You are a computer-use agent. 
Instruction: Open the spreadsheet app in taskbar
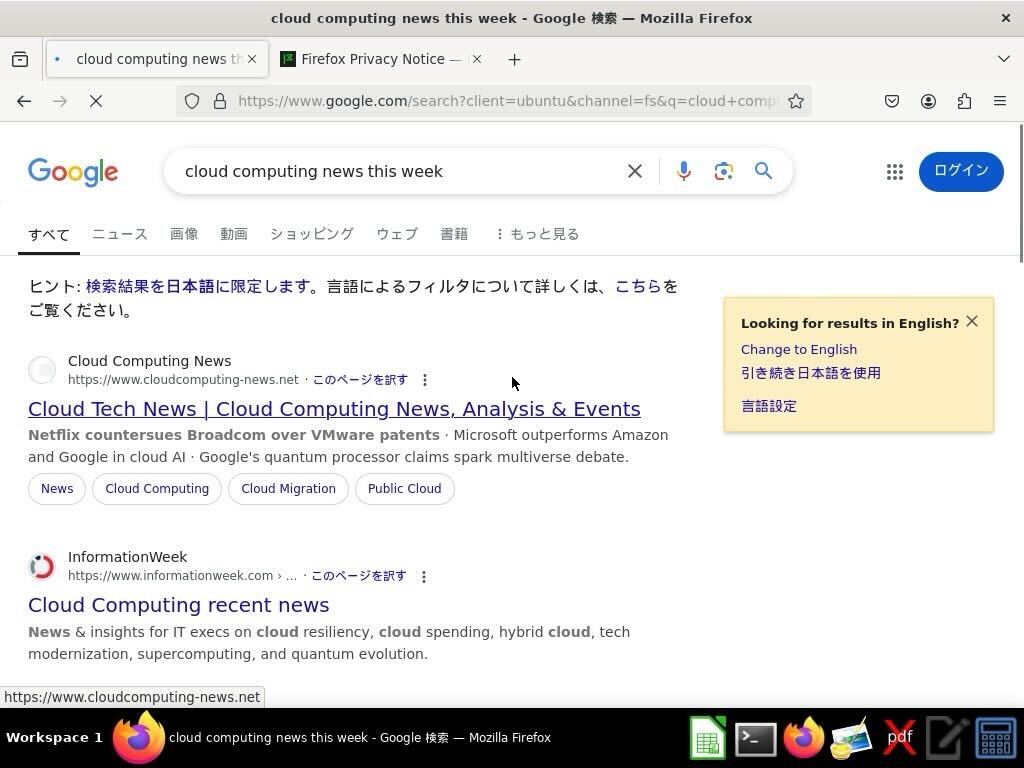(708, 739)
